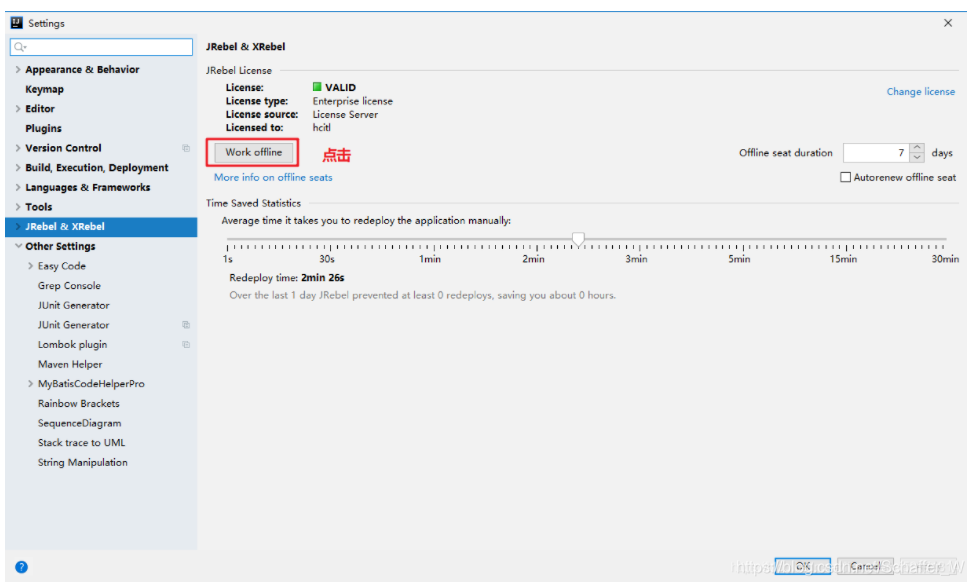The height and width of the screenshot is (586, 974).
Task: Click the help question mark icon
Action: [21, 567]
